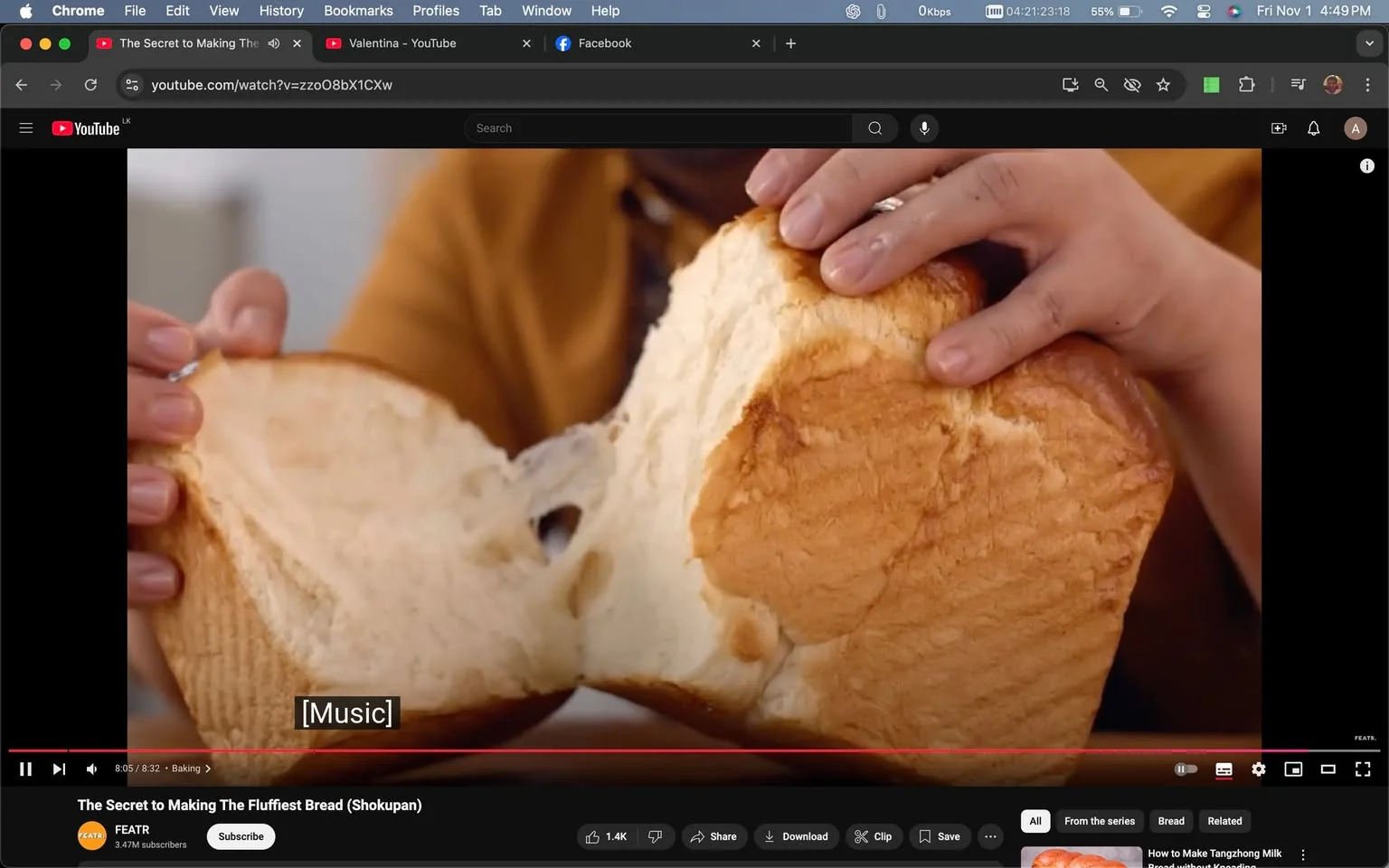Viewport: 1389px width, 868px height.
Task: Open the crossed-out eye privacy indicator
Action: (1132, 85)
